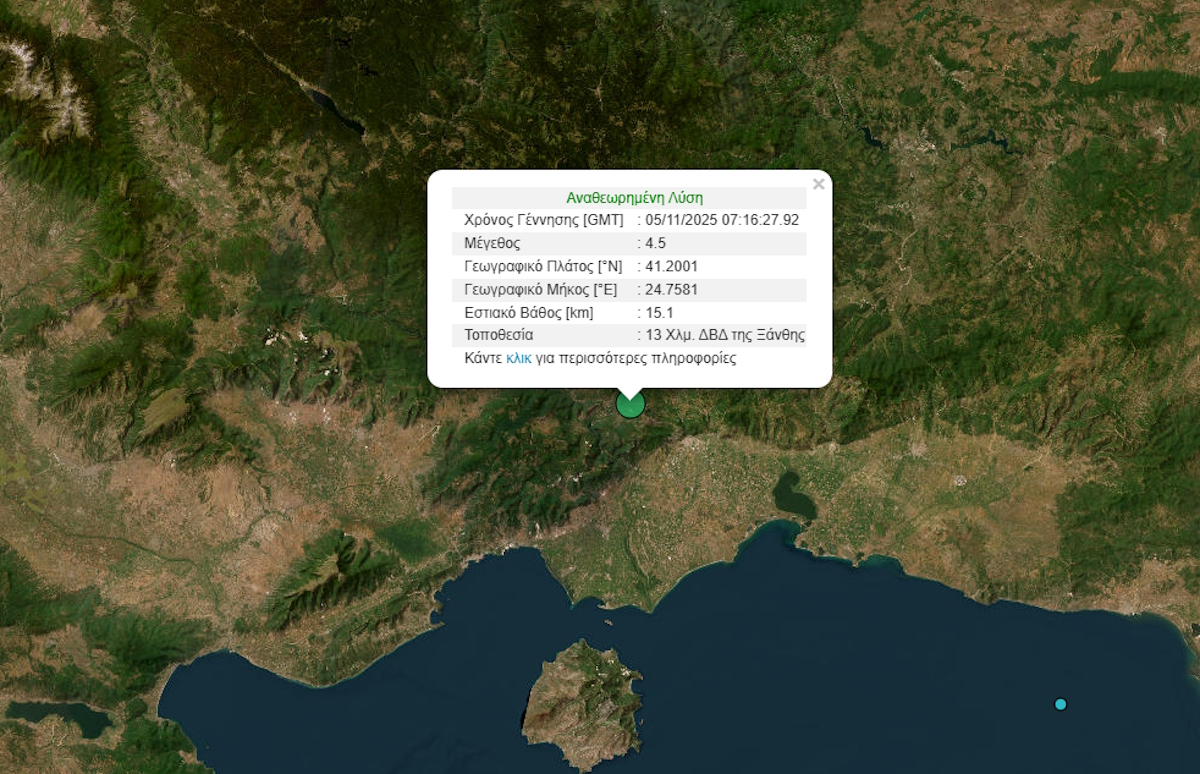Click the magnitude value 4.5
This screenshot has width=1200, height=774.
tap(656, 243)
